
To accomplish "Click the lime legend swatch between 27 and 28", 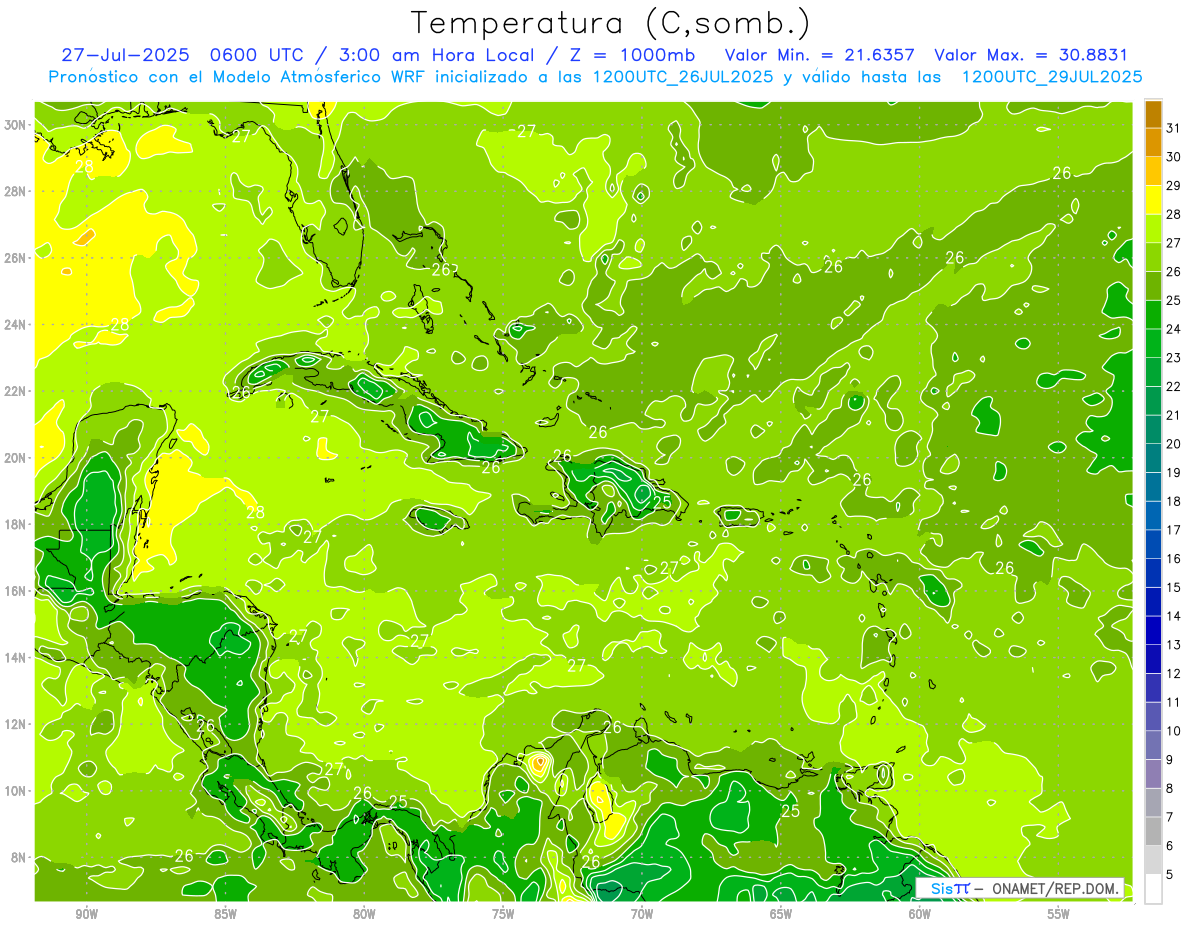I will tap(1153, 228).
